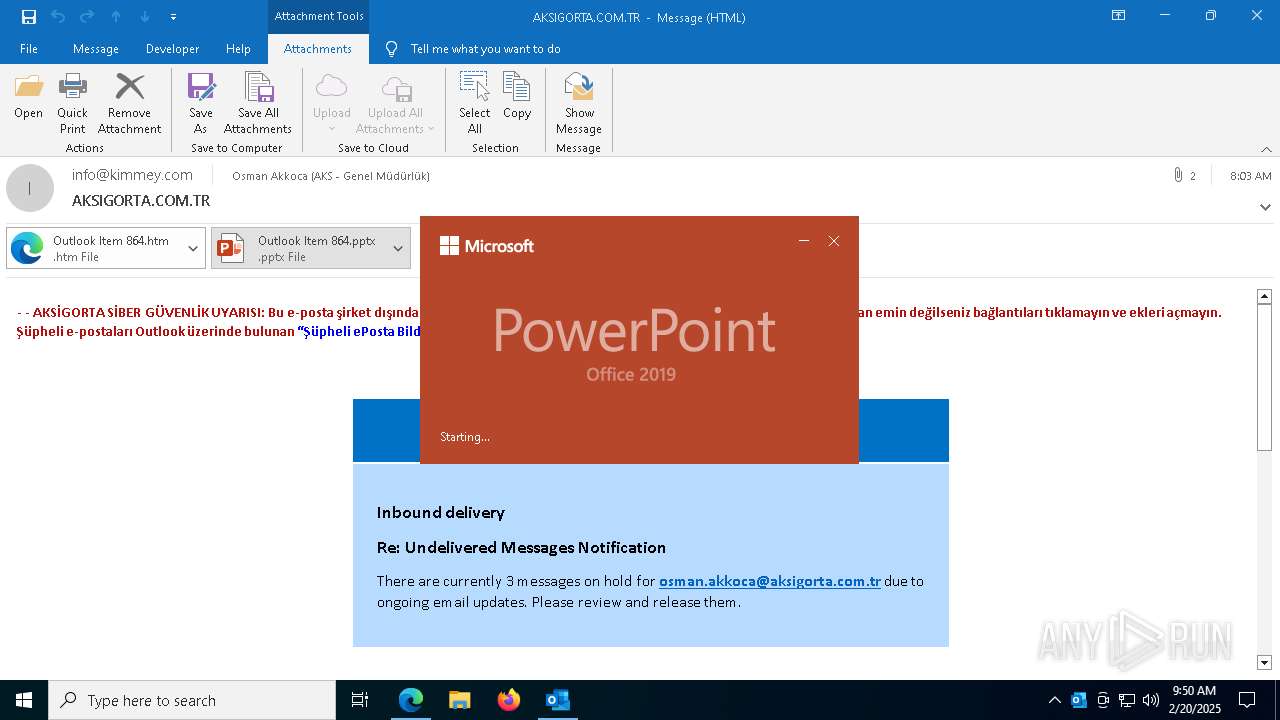Image resolution: width=1280 pixels, height=720 pixels.
Task: Click the Tell me what you want to do box
Action: [485, 49]
